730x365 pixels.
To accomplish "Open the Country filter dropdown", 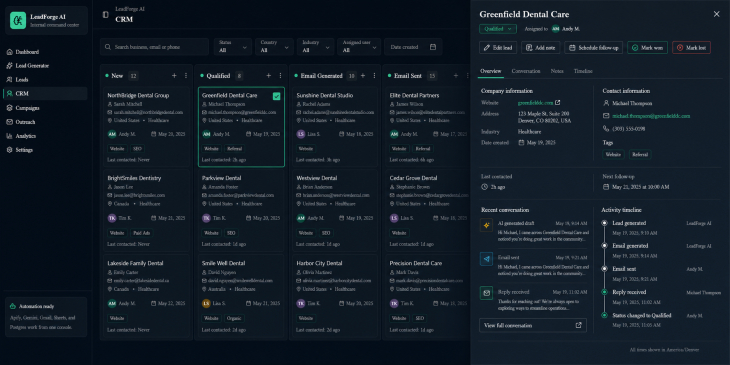I will (274, 47).
